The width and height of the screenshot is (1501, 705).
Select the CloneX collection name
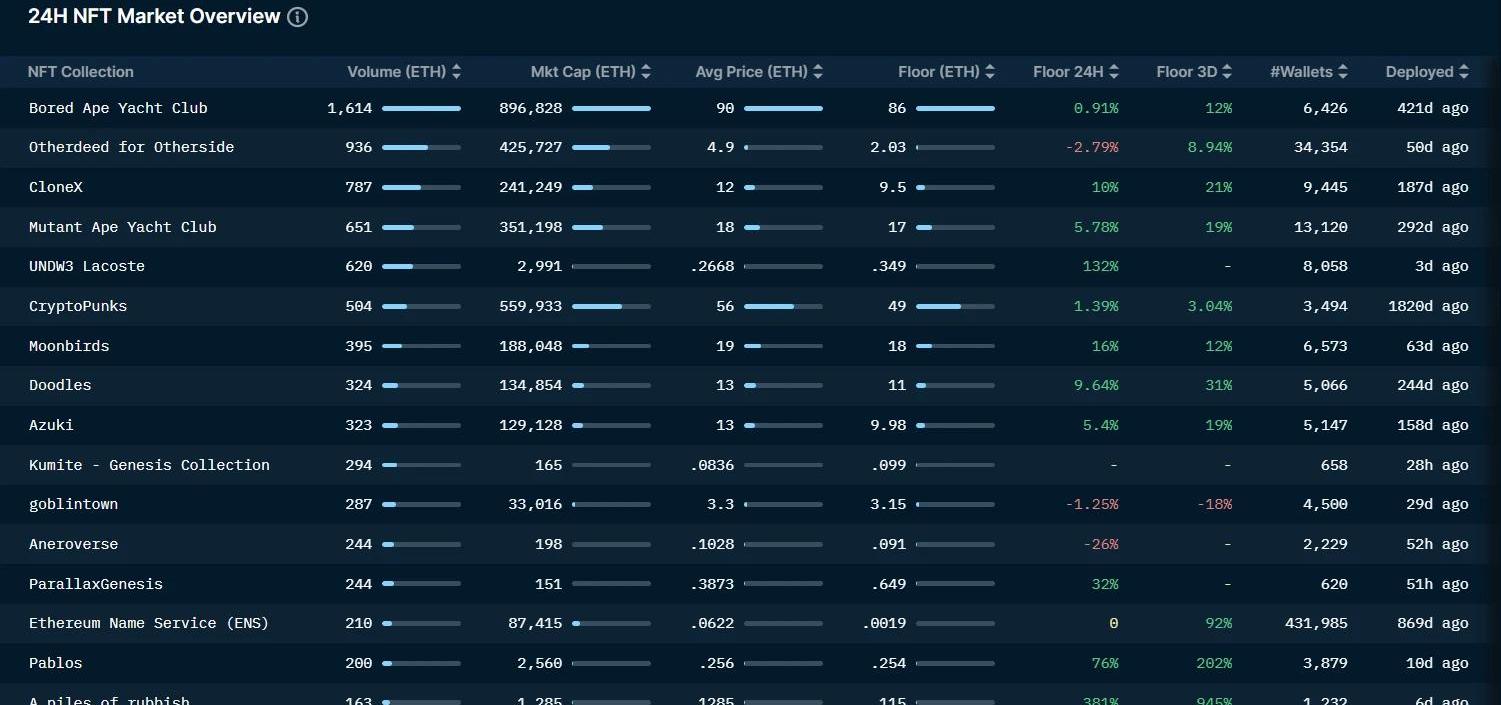pyautogui.click(x=56, y=187)
